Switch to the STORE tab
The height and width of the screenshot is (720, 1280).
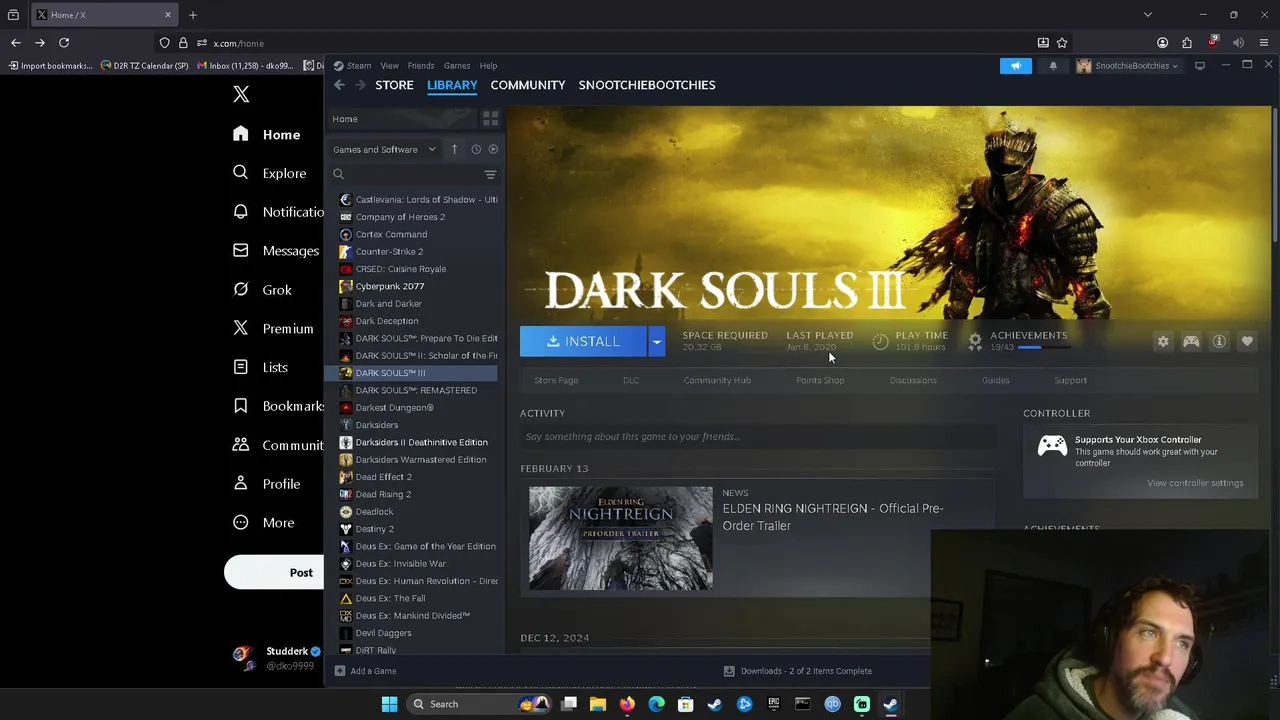click(x=394, y=85)
